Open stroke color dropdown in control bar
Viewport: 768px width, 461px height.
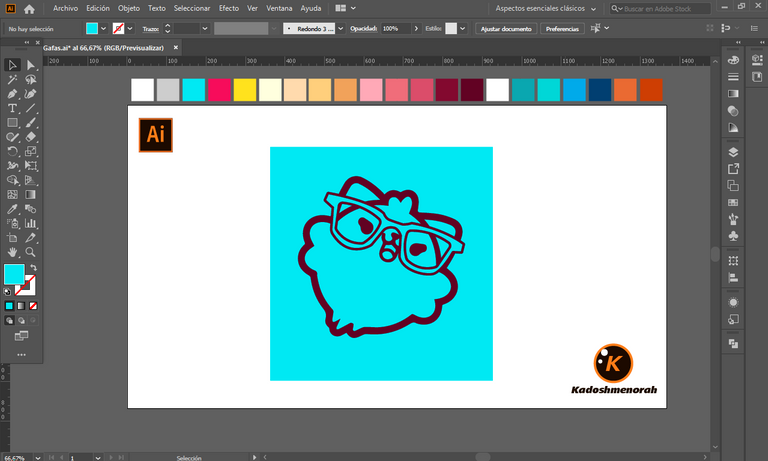point(130,28)
